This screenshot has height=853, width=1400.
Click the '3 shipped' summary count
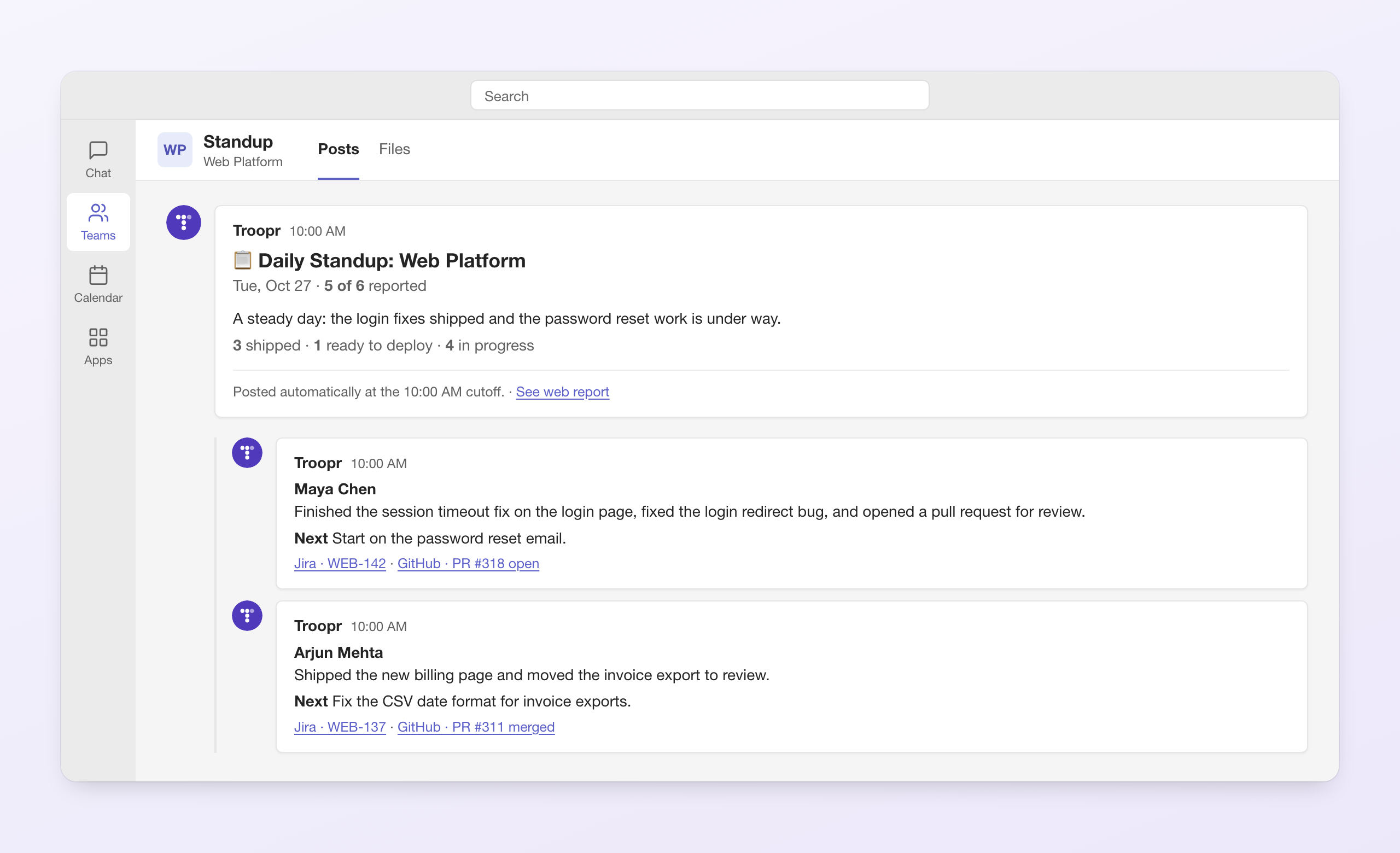(266, 345)
